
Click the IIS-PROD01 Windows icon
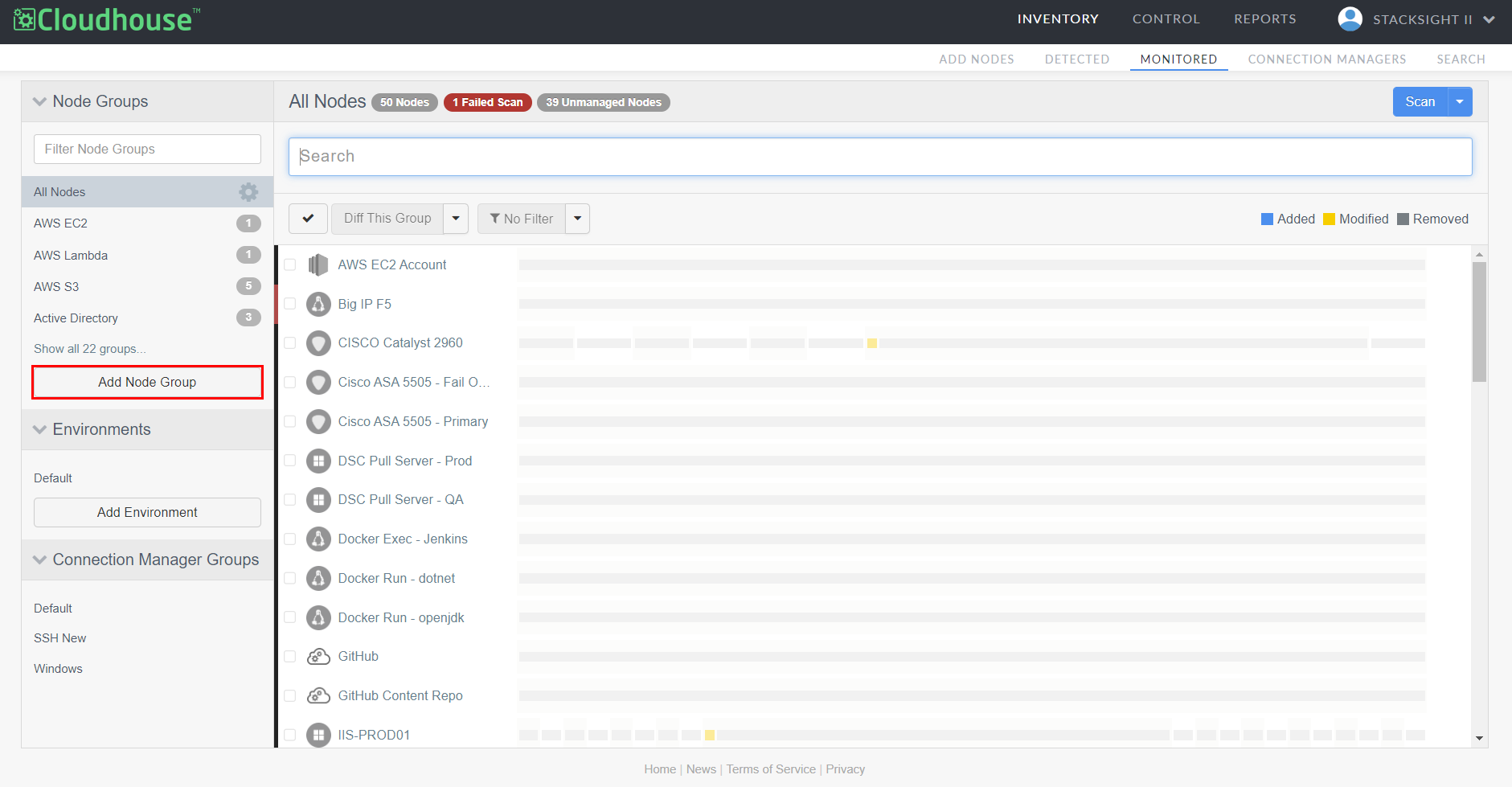point(318,735)
